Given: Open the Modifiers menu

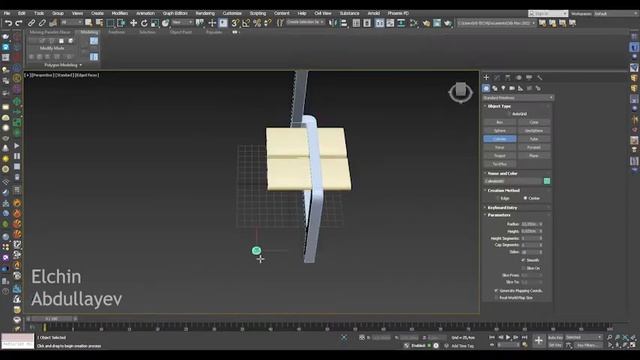Looking at the screenshot, I should coord(120,13).
